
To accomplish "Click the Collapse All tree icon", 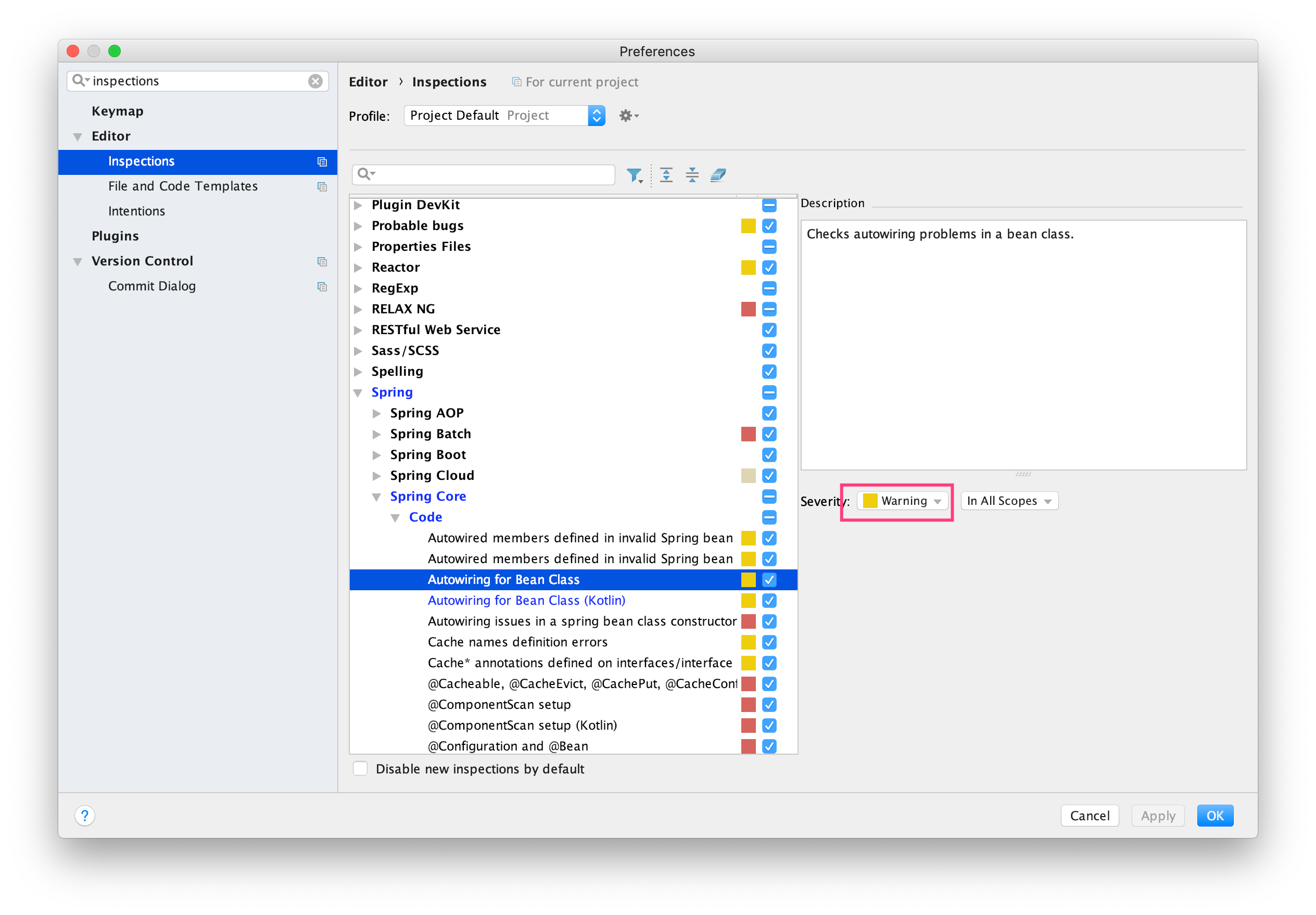I will pos(692,175).
